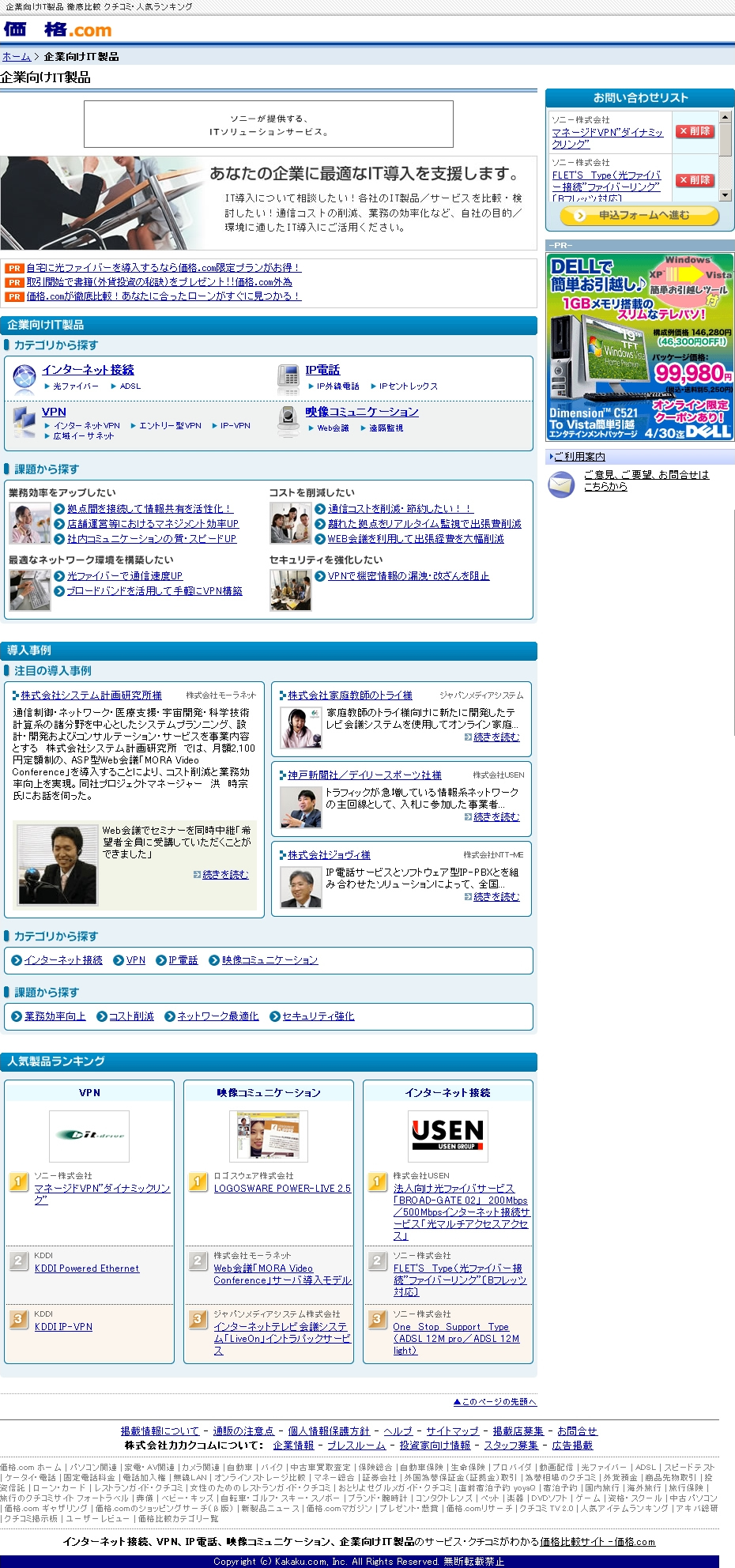The height and width of the screenshot is (1568, 735).
Task: Click the 映像コミュニケーション webcam icon
Action: click(x=288, y=420)
